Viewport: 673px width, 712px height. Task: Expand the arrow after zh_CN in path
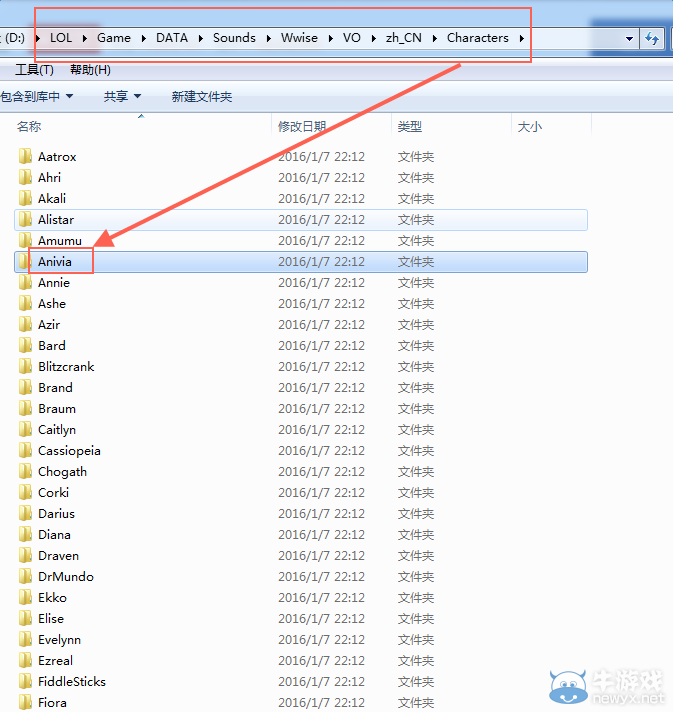pos(435,38)
